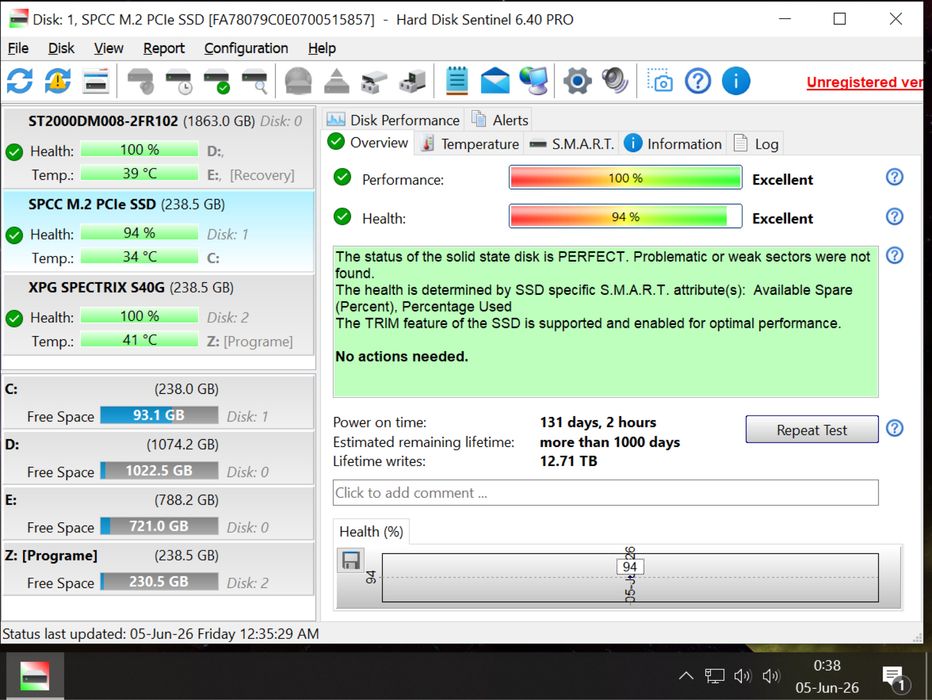The height and width of the screenshot is (700, 932).
Task: Click Hard Disk Sentinel taskbar icon
Action: pos(34,676)
